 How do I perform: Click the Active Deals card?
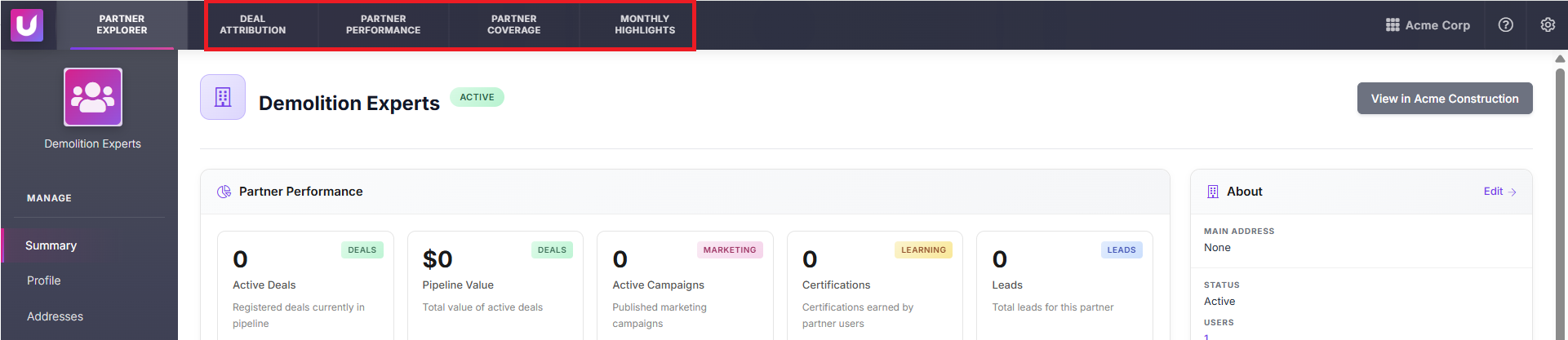pos(305,285)
